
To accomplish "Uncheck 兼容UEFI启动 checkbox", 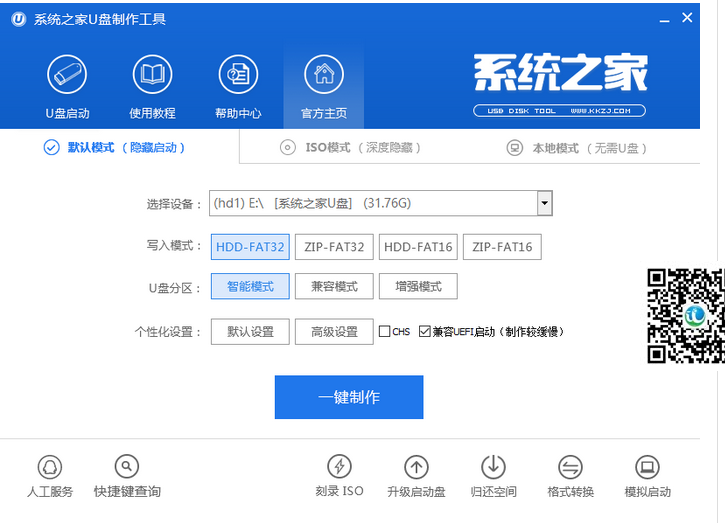I will point(425,331).
